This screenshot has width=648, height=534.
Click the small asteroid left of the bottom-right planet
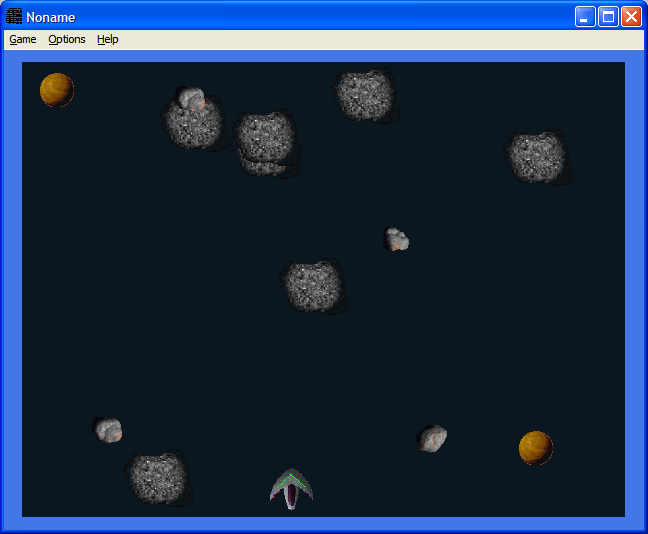click(431, 439)
